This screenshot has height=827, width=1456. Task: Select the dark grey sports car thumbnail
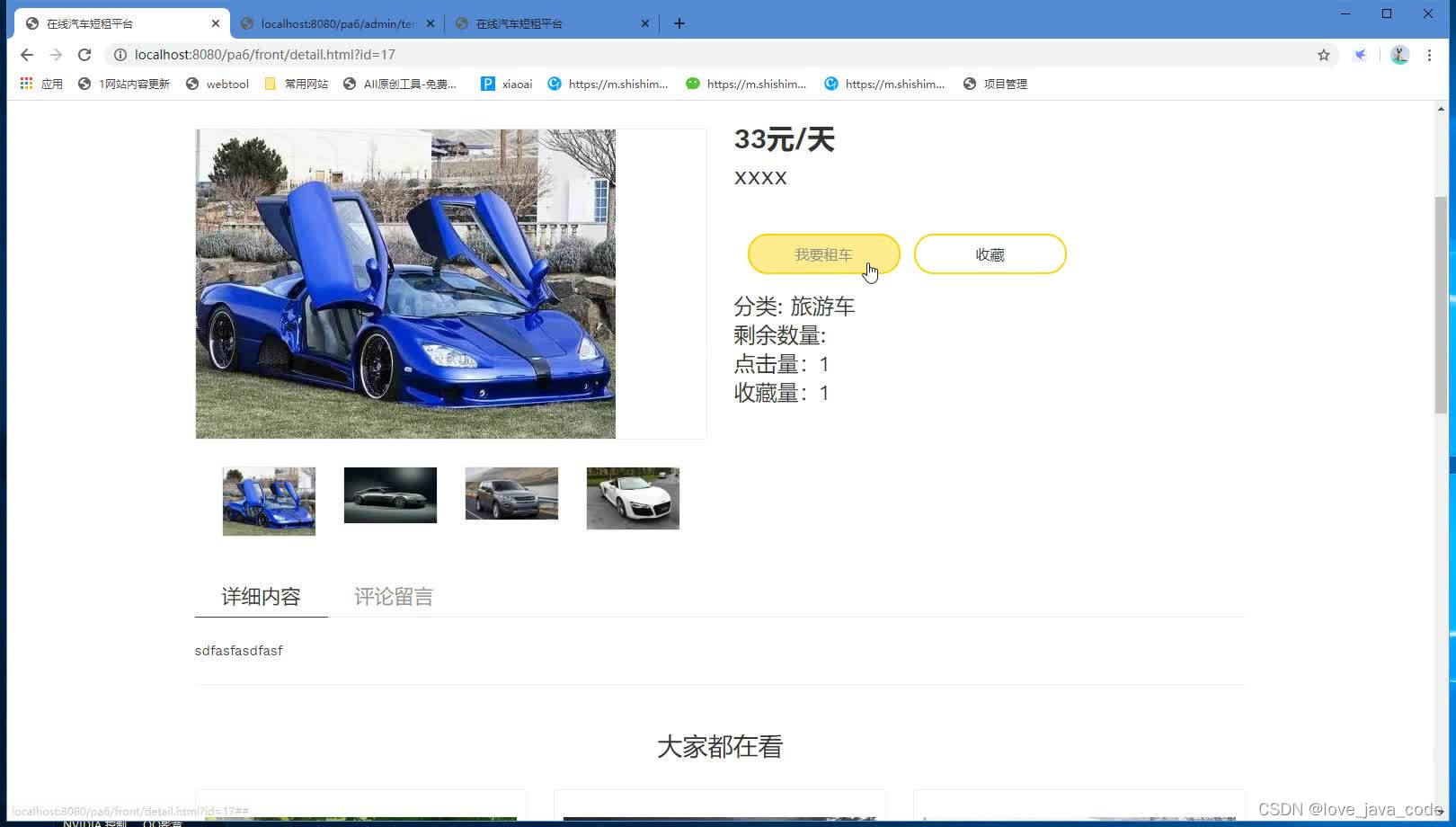click(x=390, y=495)
